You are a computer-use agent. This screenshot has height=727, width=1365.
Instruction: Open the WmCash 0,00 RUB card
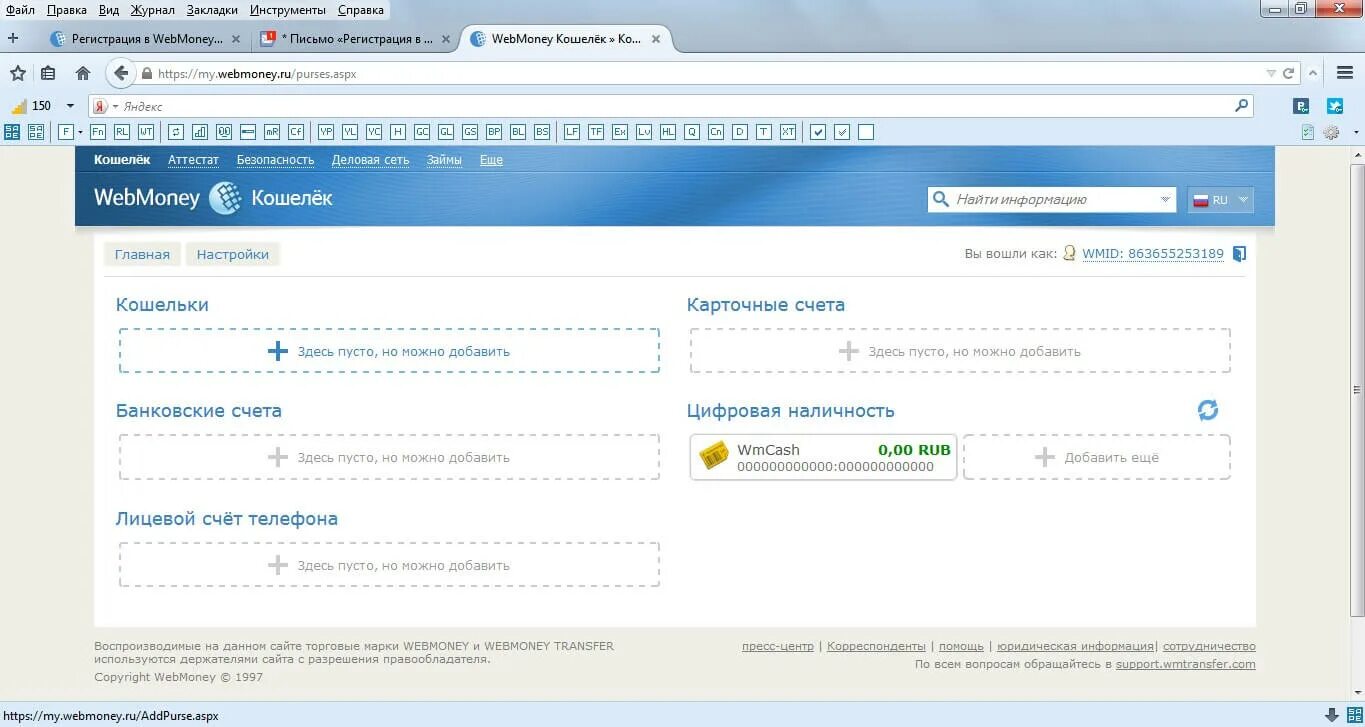pos(823,457)
